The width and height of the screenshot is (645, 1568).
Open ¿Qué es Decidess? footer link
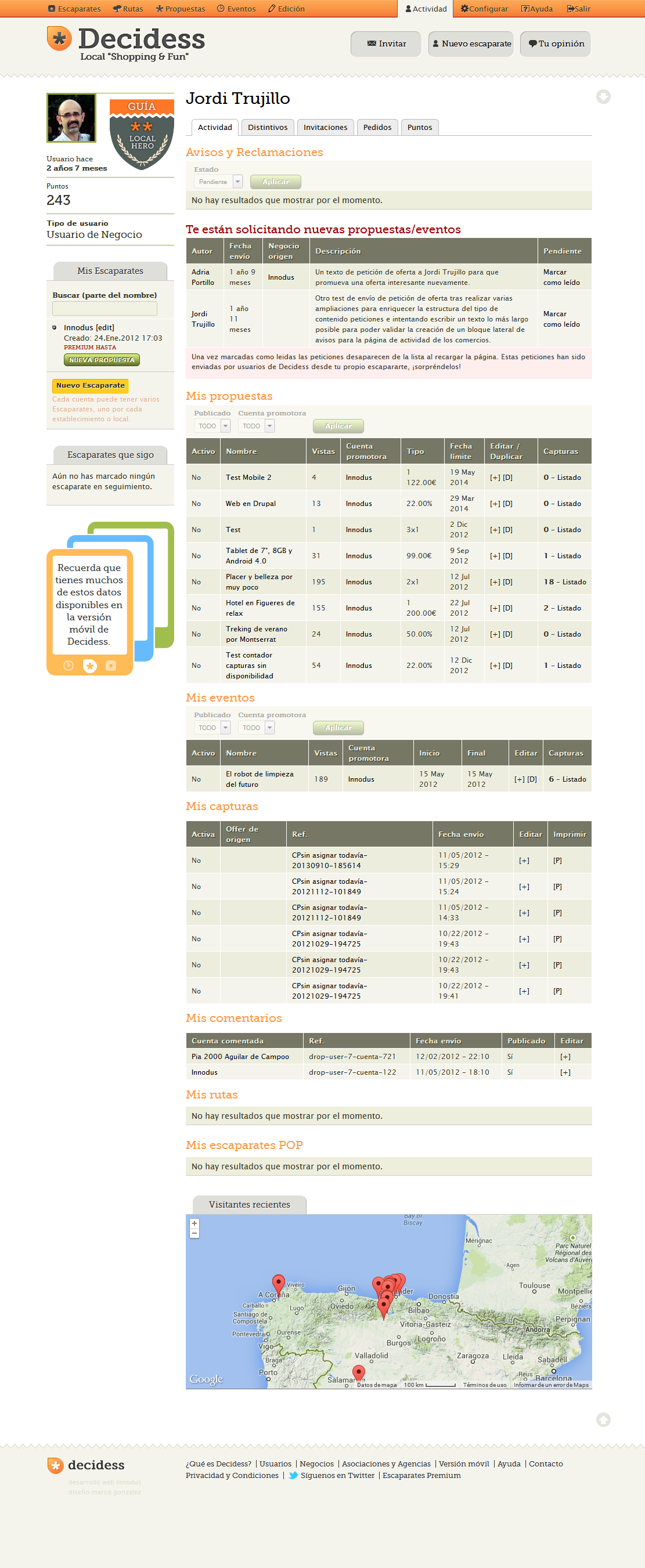click(x=218, y=1464)
